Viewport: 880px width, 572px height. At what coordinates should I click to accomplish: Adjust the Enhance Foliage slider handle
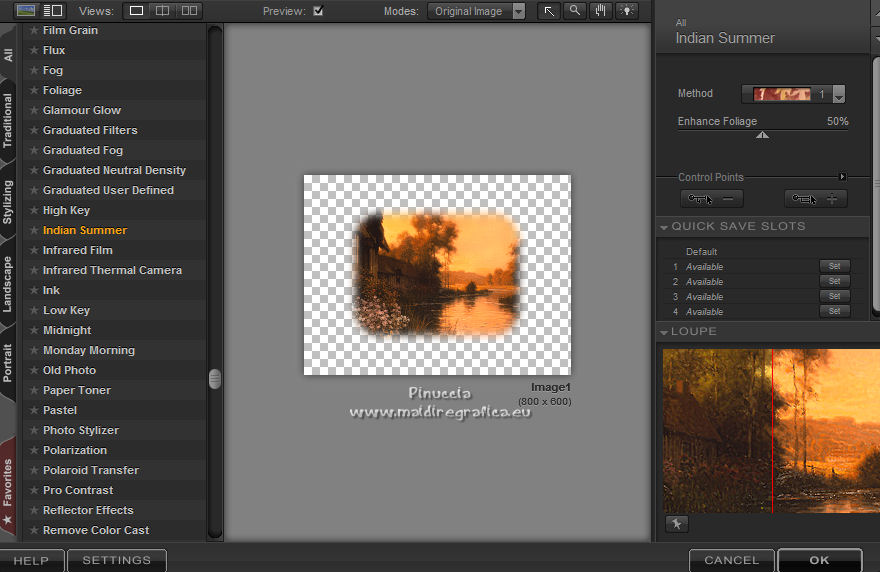point(762,135)
